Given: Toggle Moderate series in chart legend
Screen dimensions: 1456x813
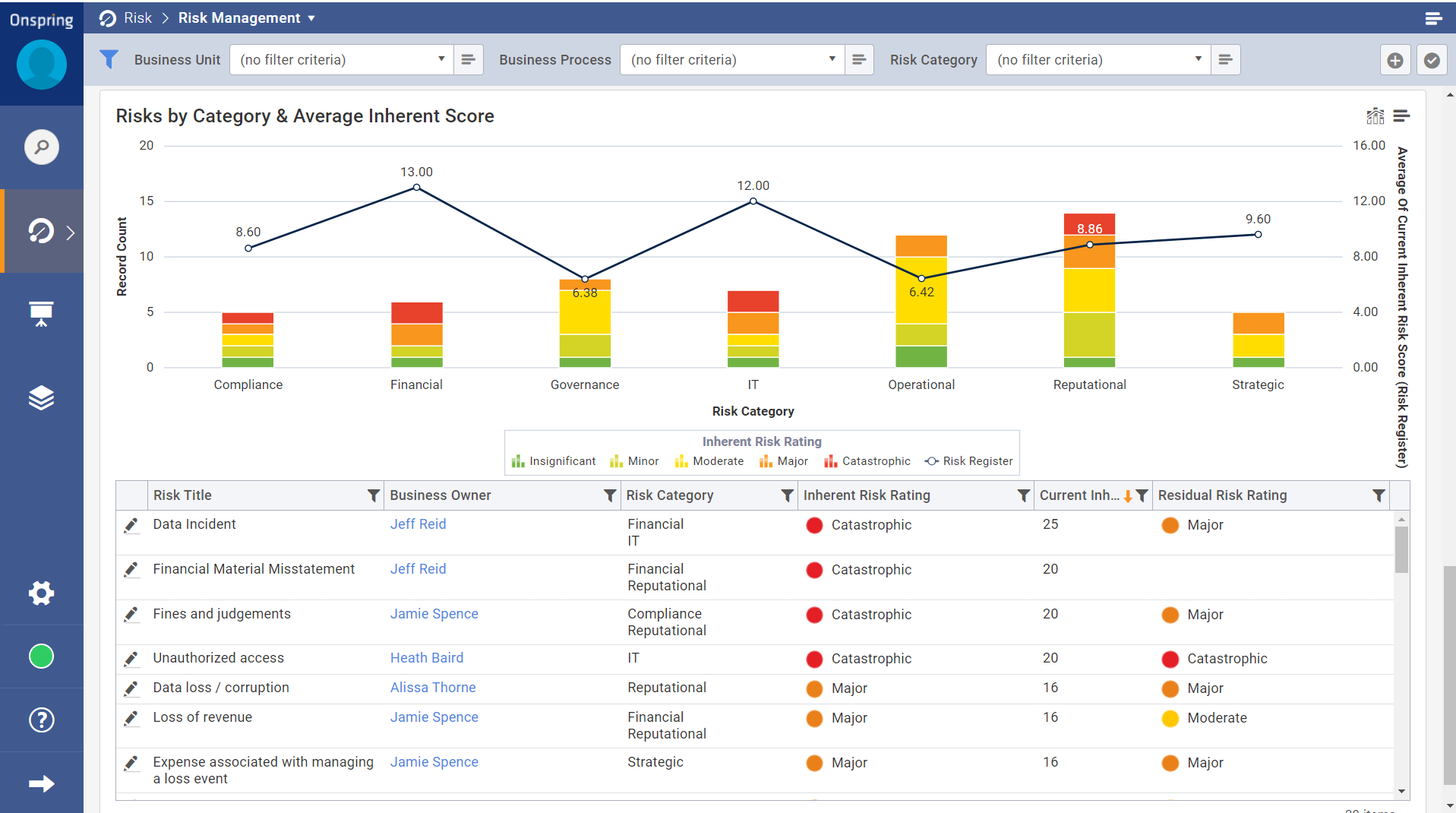Looking at the screenshot, I should point(709,461).
